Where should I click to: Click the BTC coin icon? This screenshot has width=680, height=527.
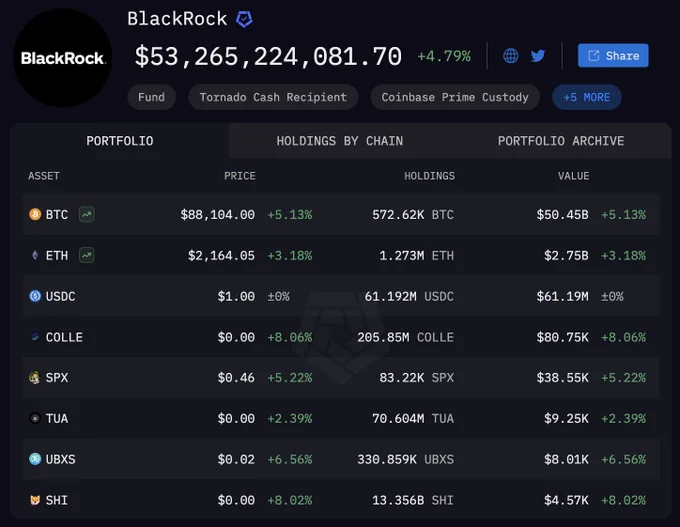(x=35, y=214)
